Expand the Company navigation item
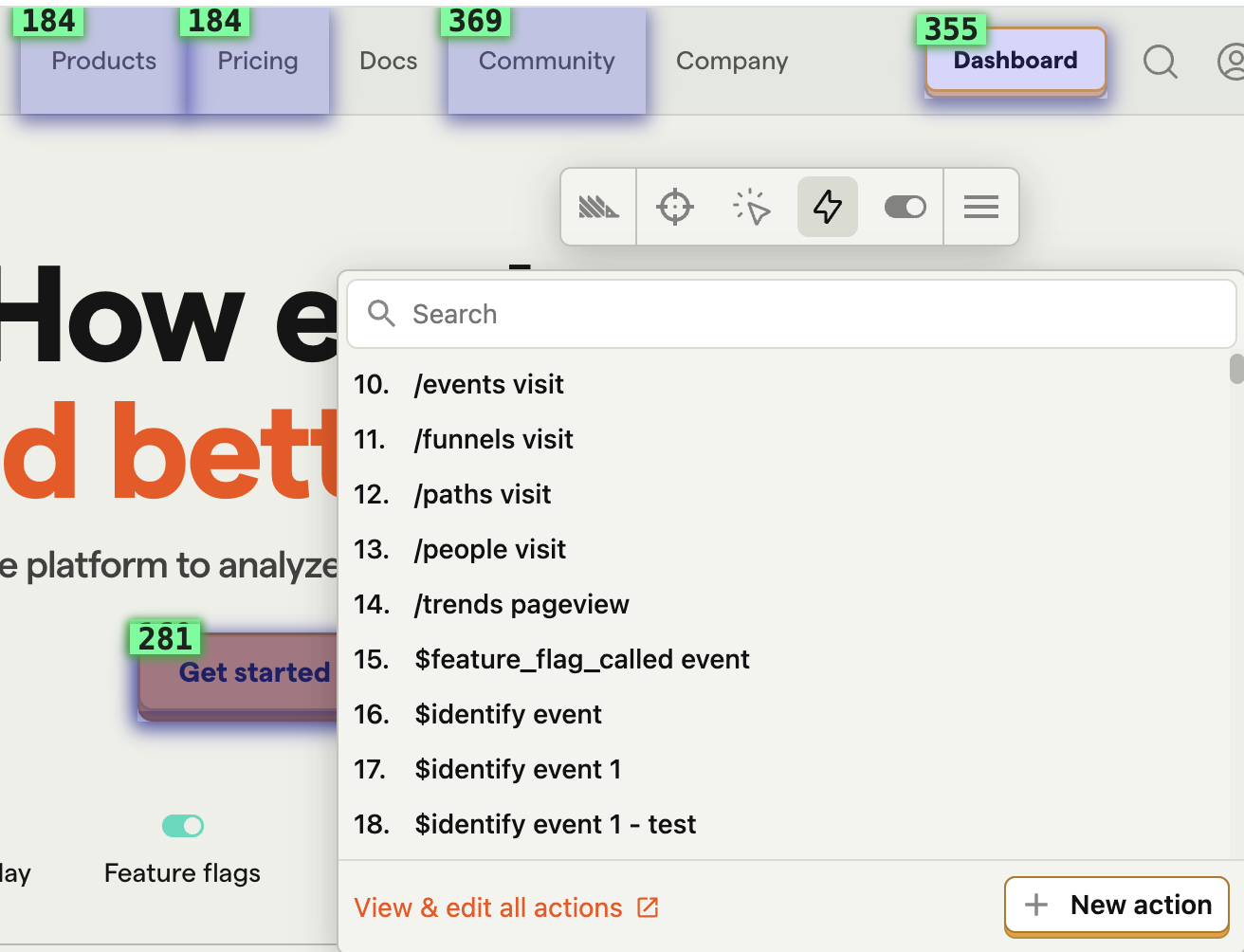 [731, 62]
